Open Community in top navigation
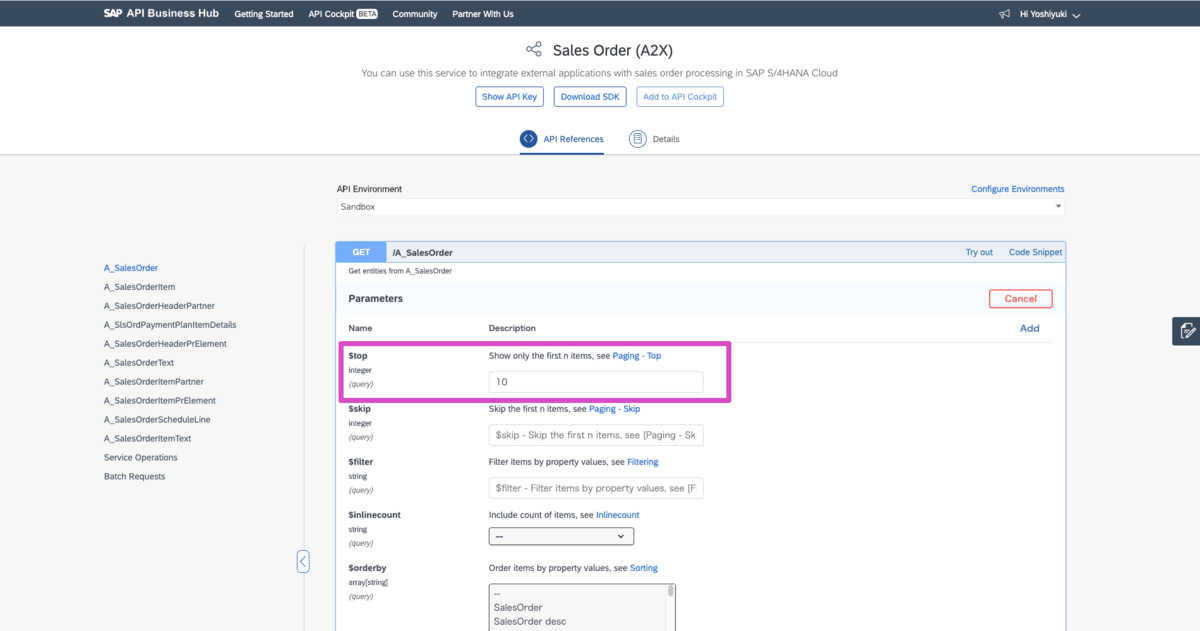The image size is (1200, 631). (415, 14)
